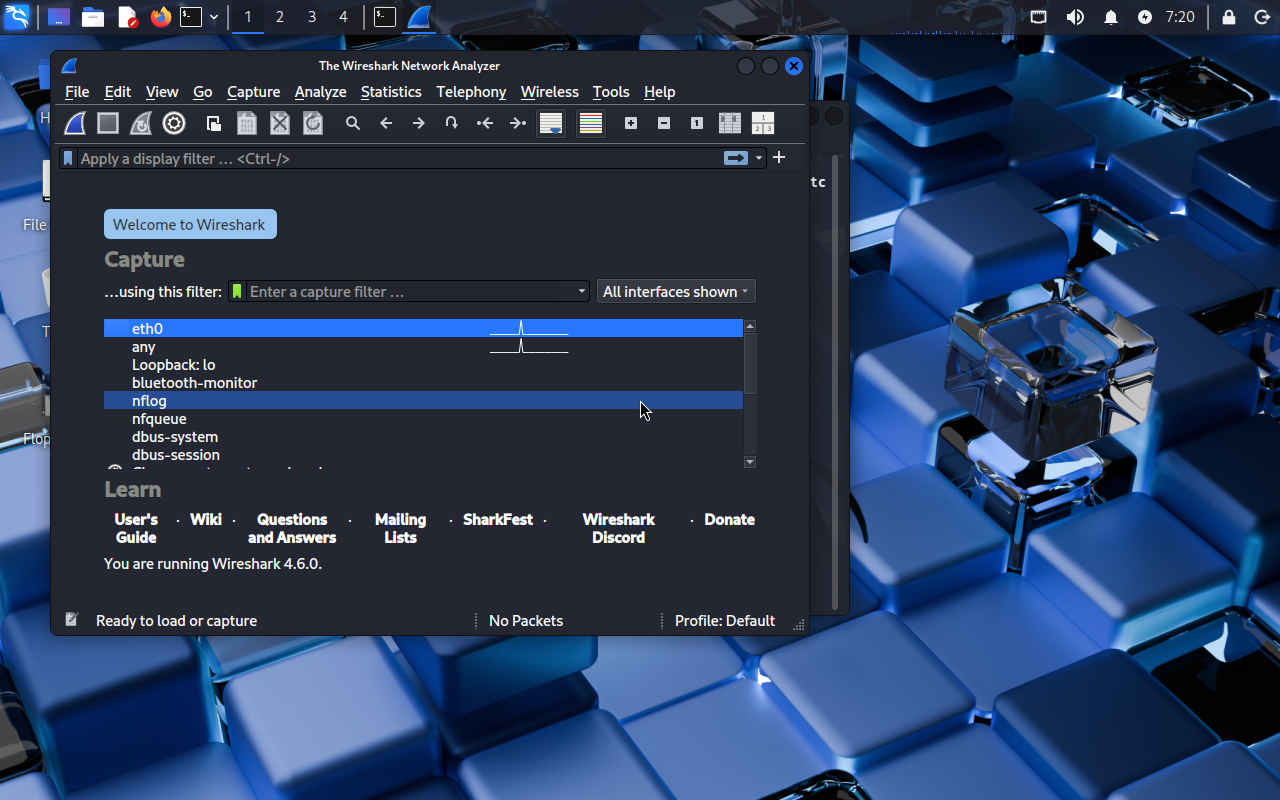Viewport: 1280px width, 800px height.
Task: Click the capture filter green bookmark
Action: point(237,292)
